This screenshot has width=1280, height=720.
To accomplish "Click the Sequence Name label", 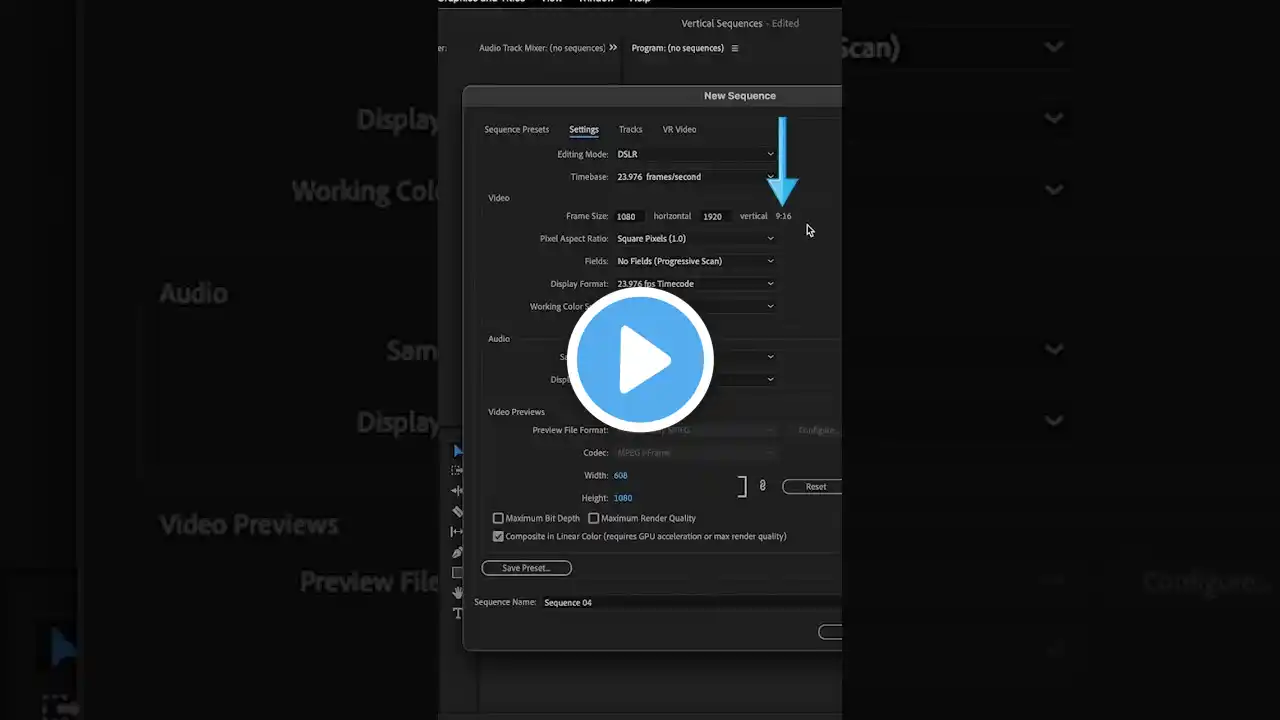I will [505, 603].
